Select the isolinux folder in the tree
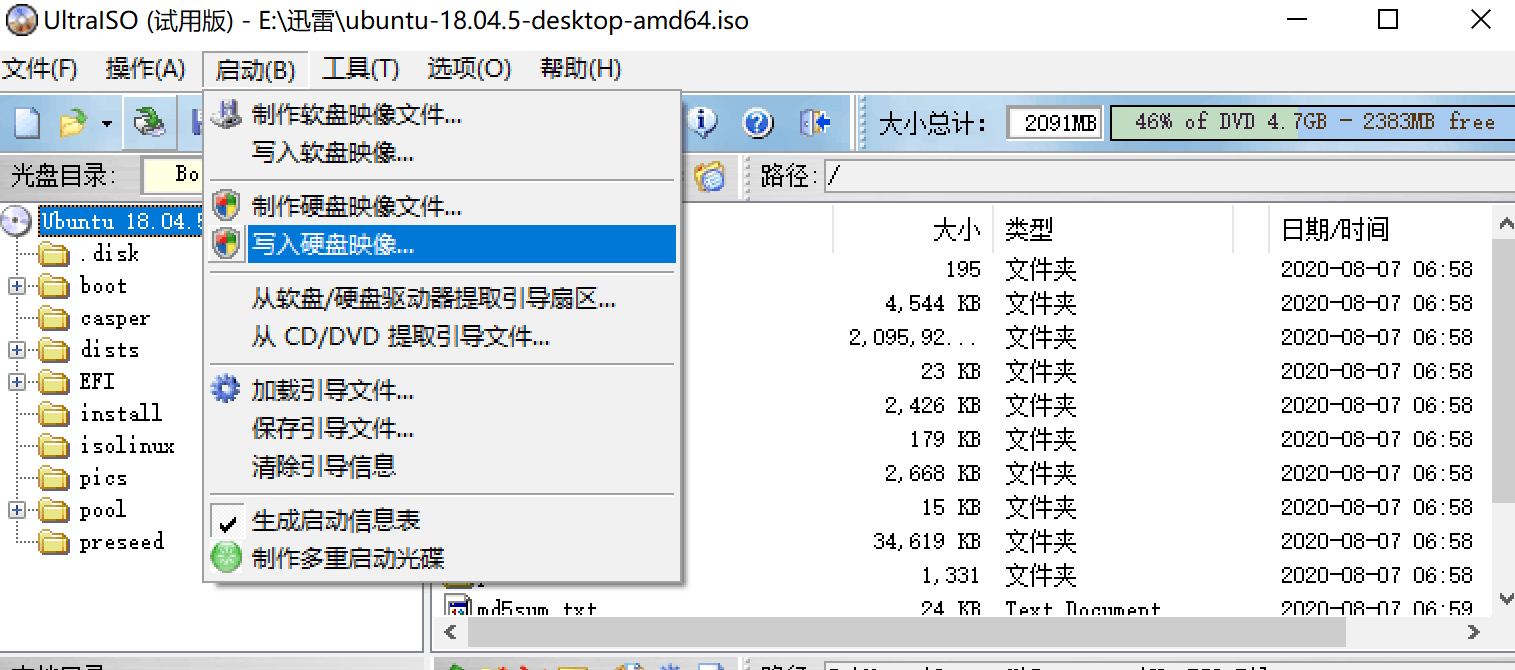This screenshot has width=1515, height=670. [128, 446]
